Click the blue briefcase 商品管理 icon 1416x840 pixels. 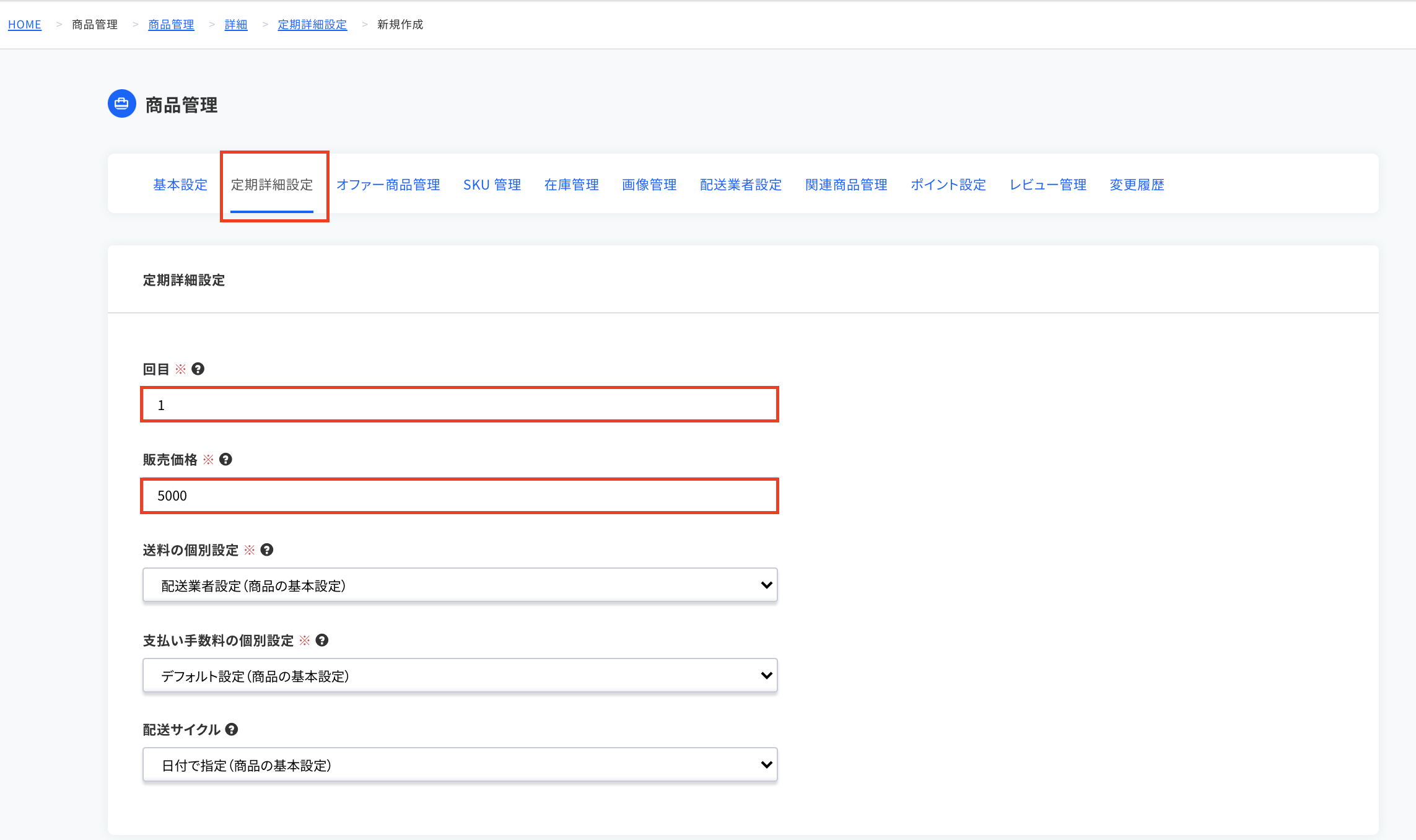tap(121, 103)
